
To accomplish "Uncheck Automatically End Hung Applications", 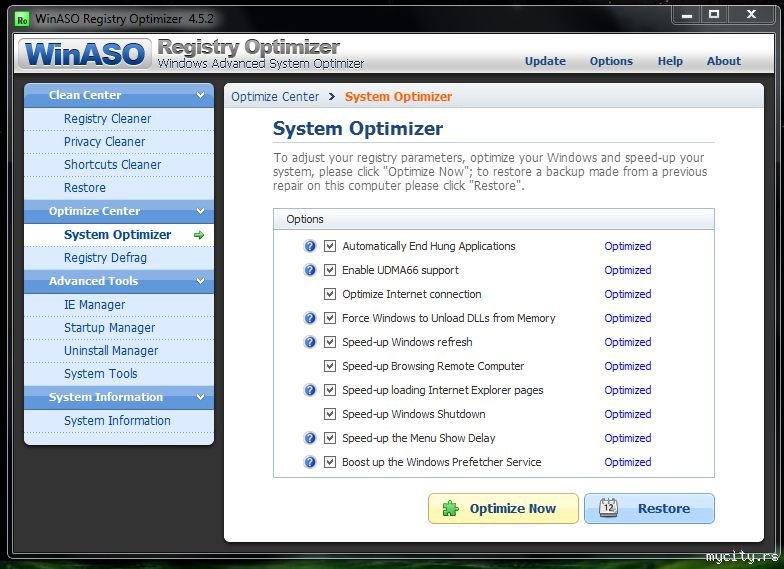I will click(x=330, y=246).
